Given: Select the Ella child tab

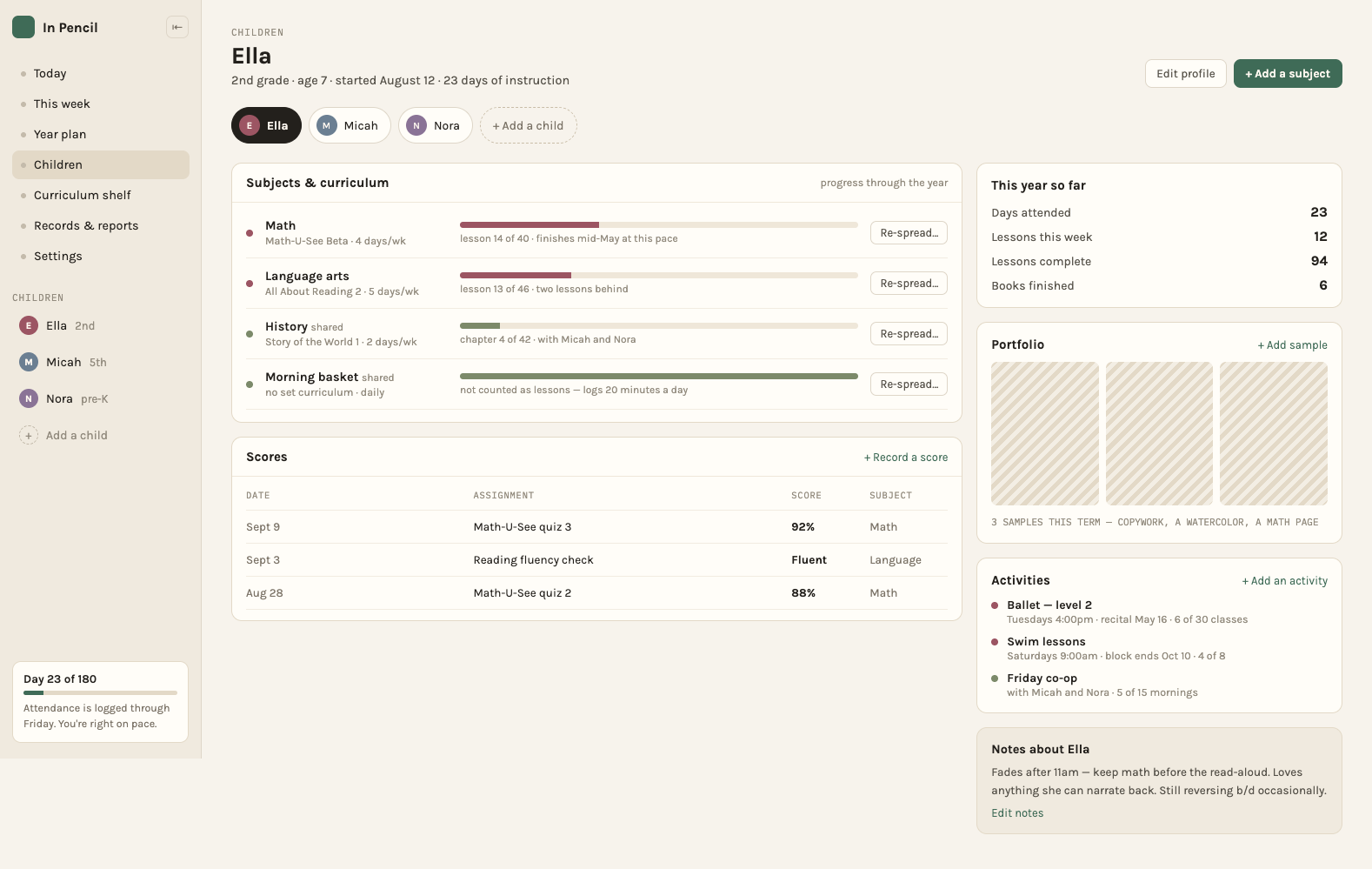Looking at the screenshot, I should pos(266,125).
